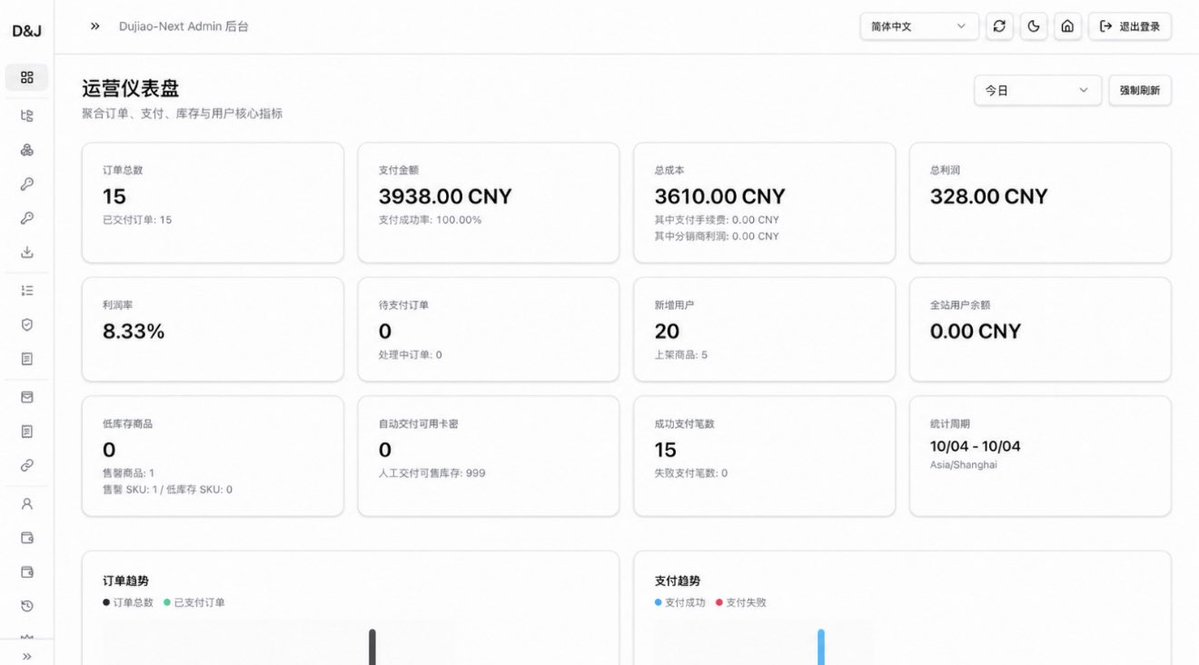Click the 退出登录 logout button

point(1130,26)
